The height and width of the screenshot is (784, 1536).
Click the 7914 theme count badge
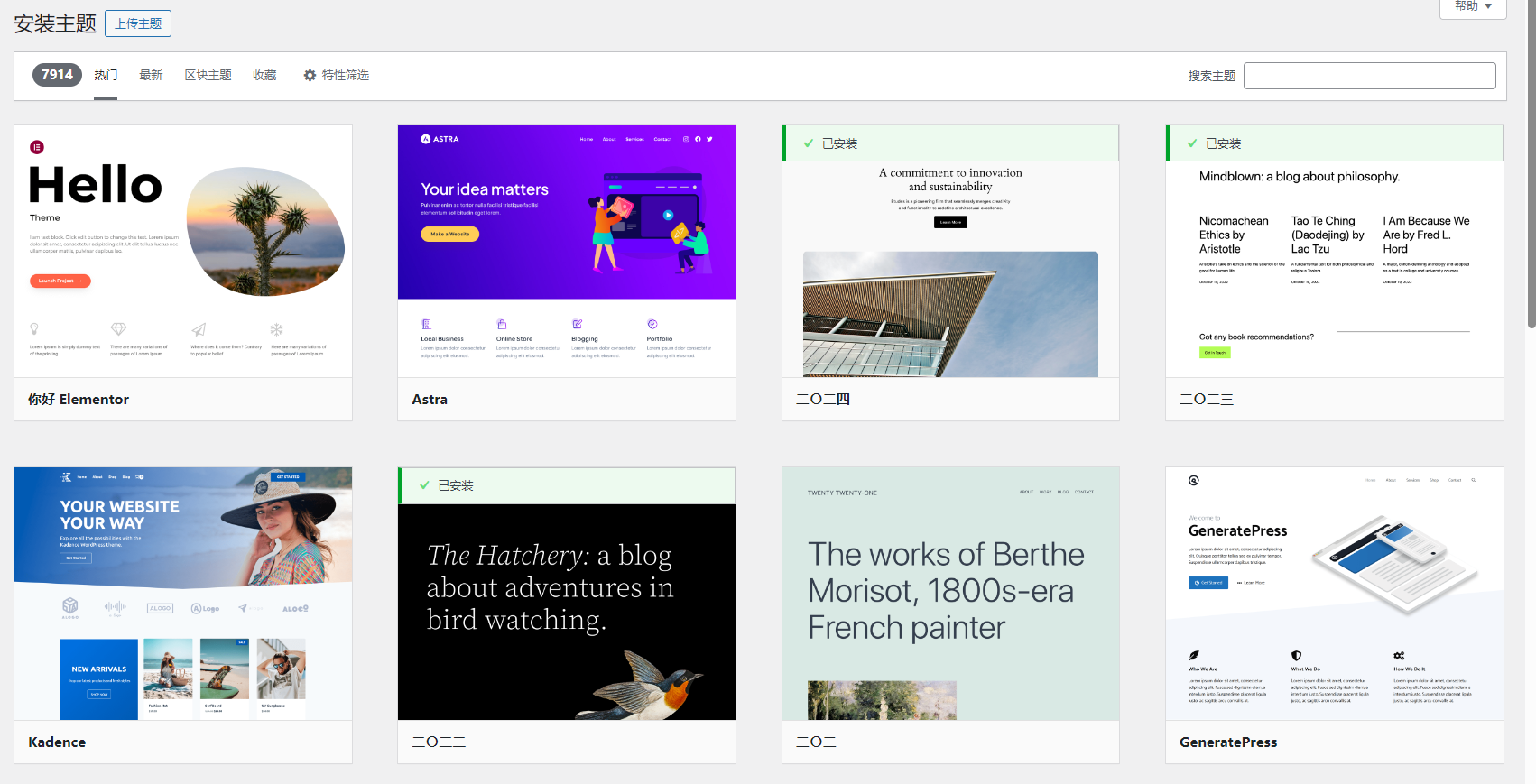(x=57, y=75)
